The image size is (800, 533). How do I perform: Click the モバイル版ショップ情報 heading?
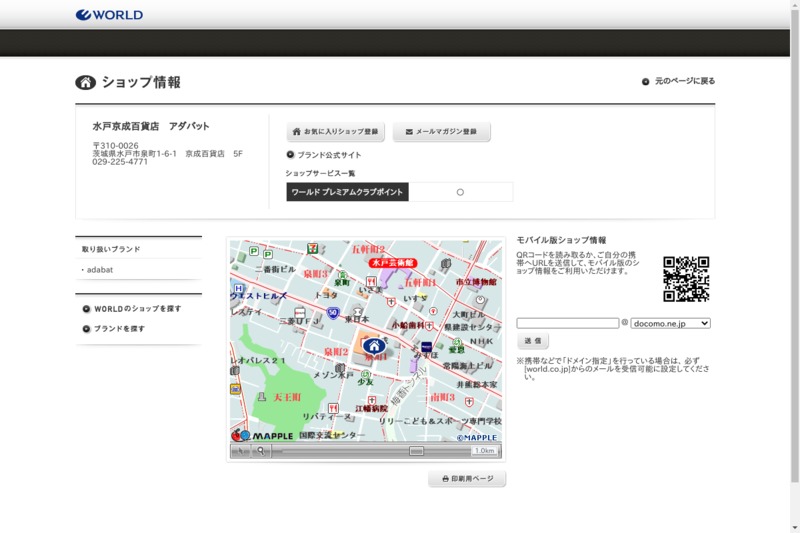561,240
